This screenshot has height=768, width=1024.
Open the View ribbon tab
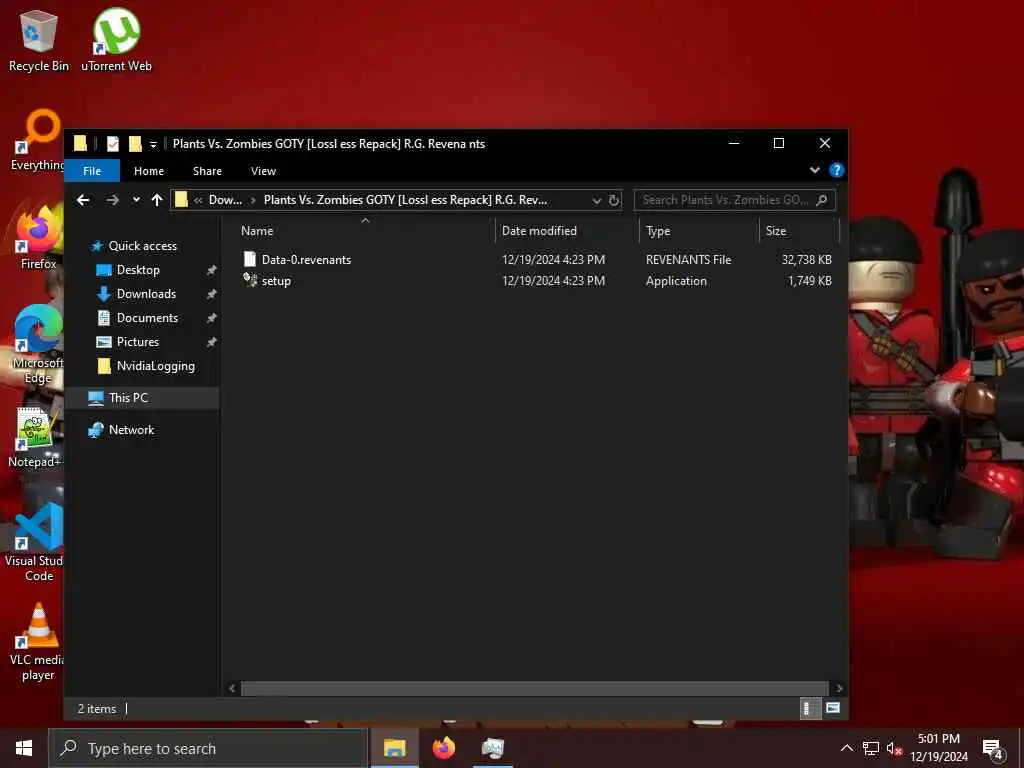(x=263, y=170)
